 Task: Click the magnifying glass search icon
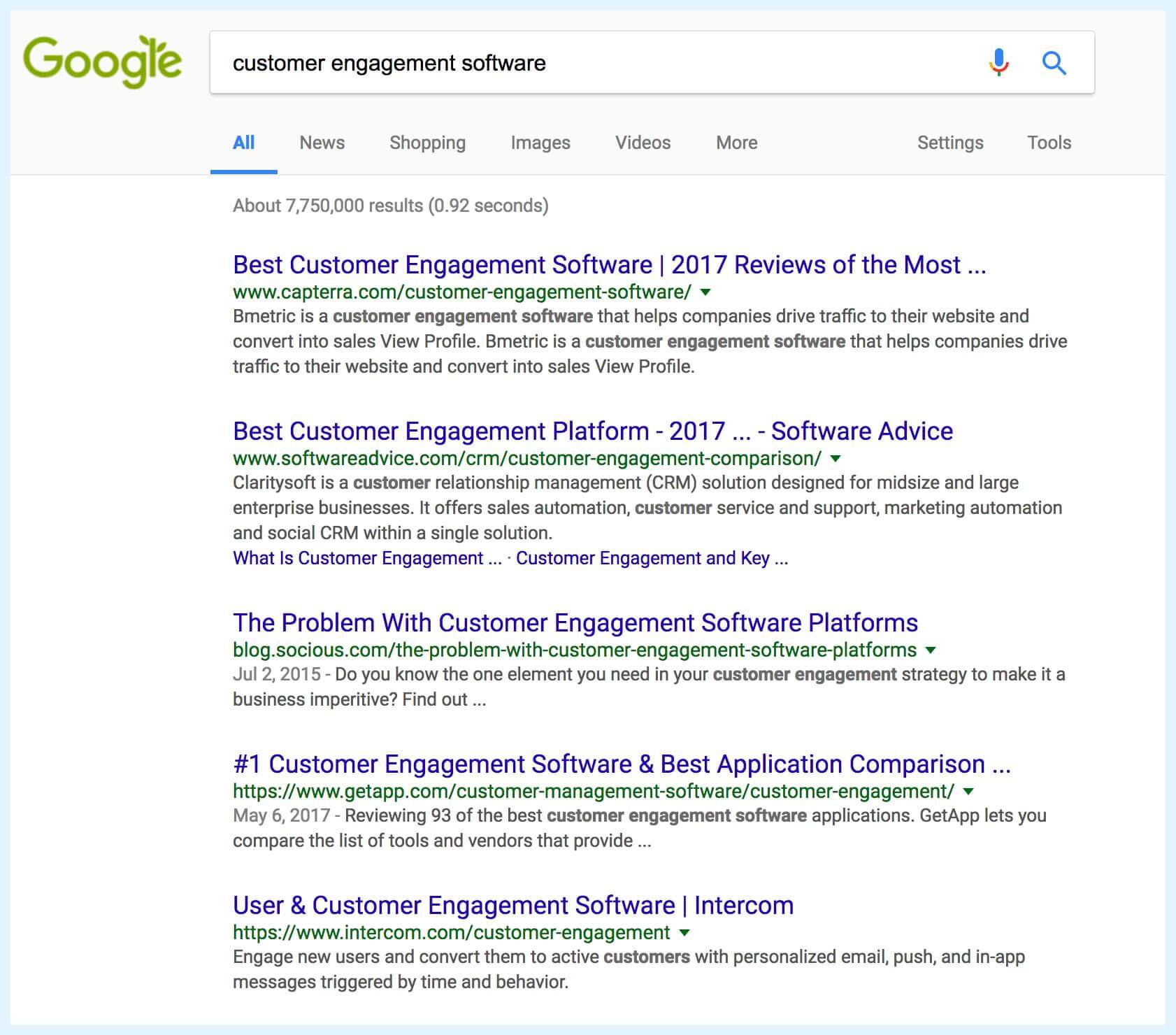pyautogui.click(x=1054, y=63)
